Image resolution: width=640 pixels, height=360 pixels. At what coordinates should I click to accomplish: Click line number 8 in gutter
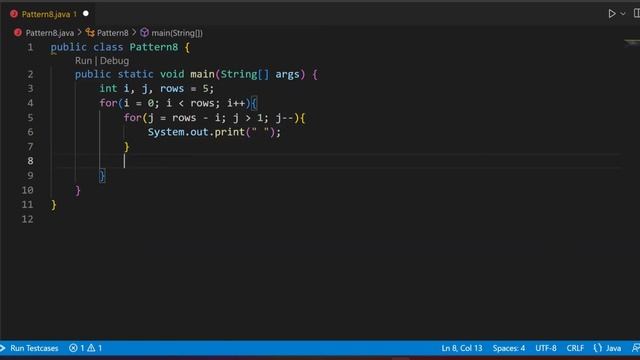tap(30, 161)
